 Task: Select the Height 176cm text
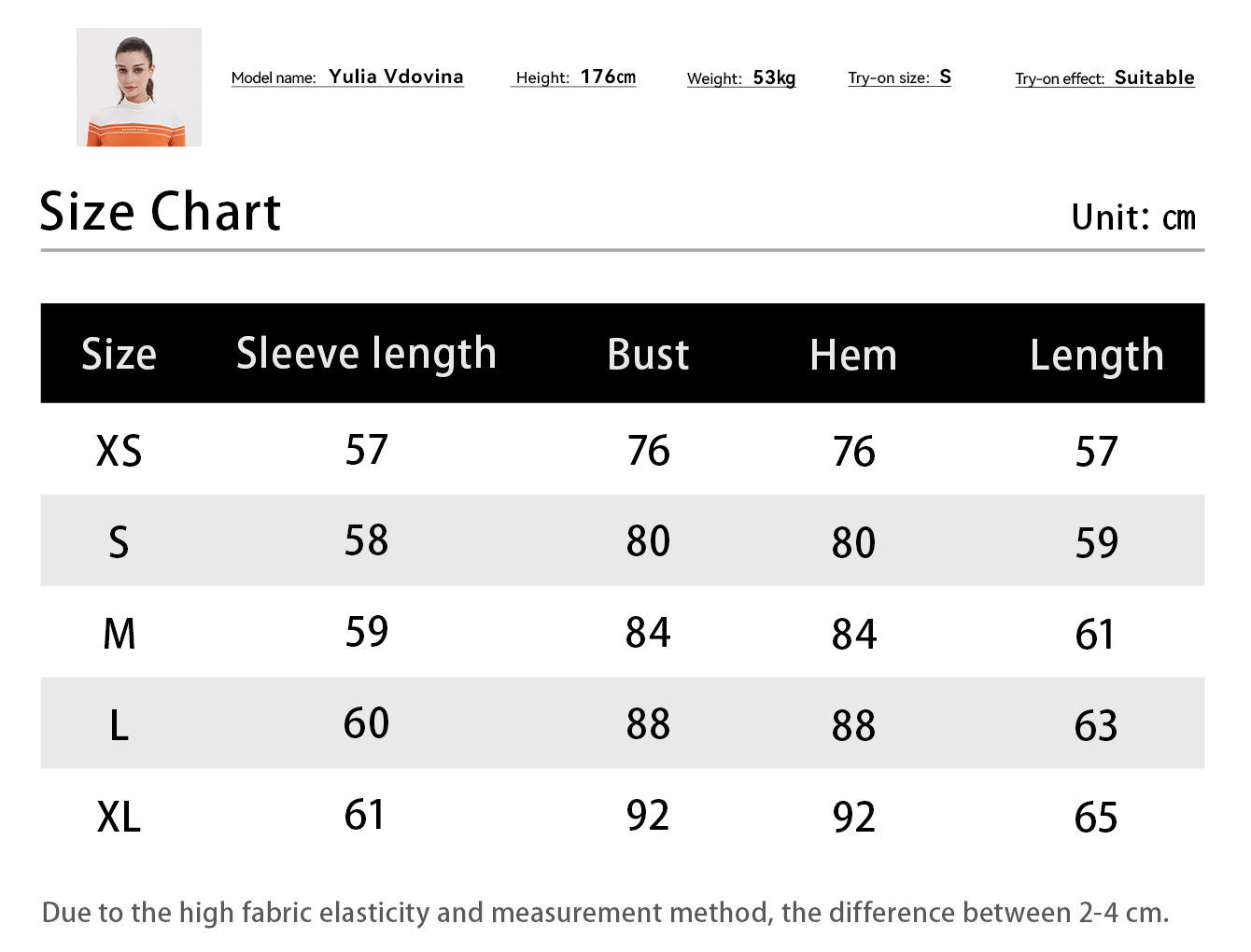click(575, 77)
